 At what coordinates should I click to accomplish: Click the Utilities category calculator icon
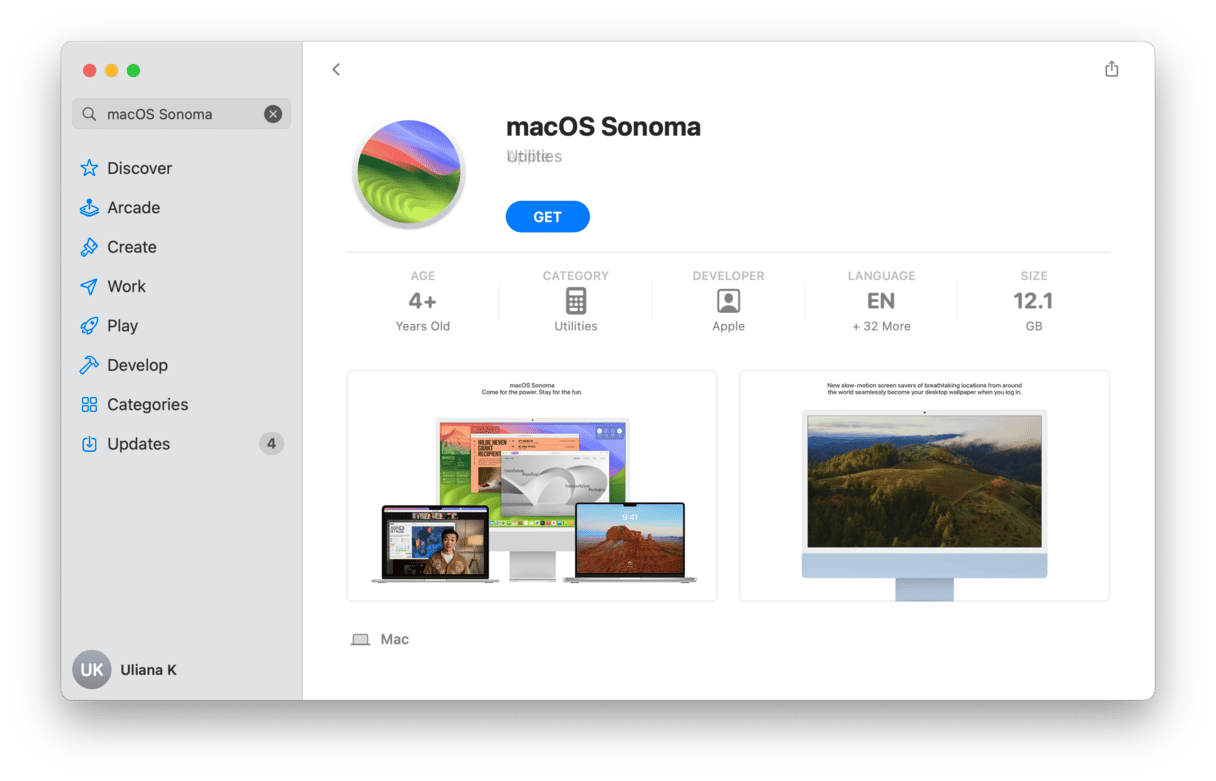click(576, 301)
